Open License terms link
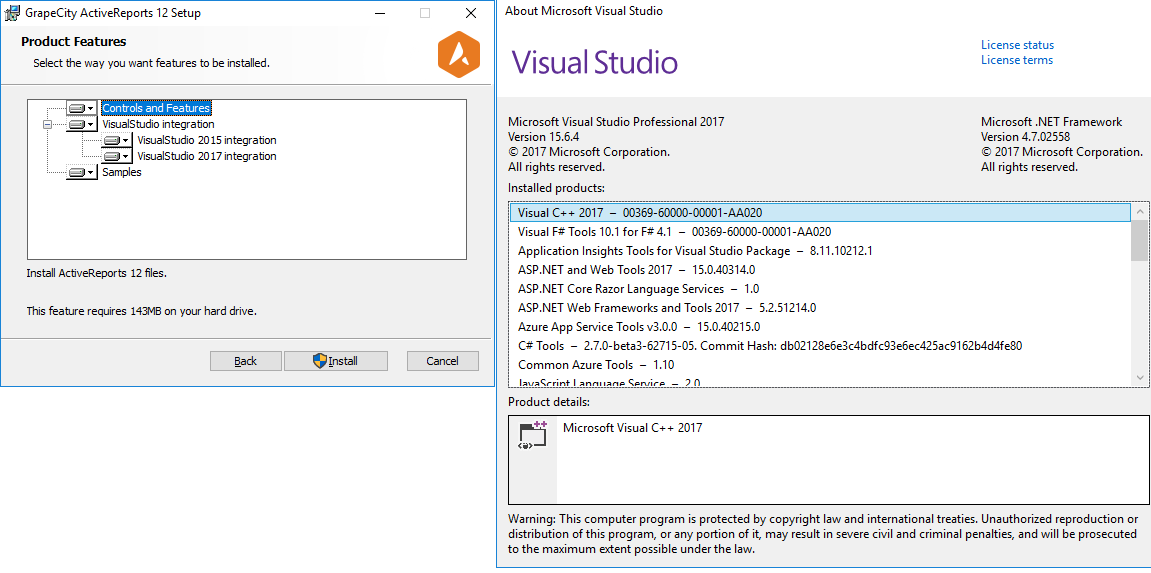1151x573 pixels. [1017, 60]
